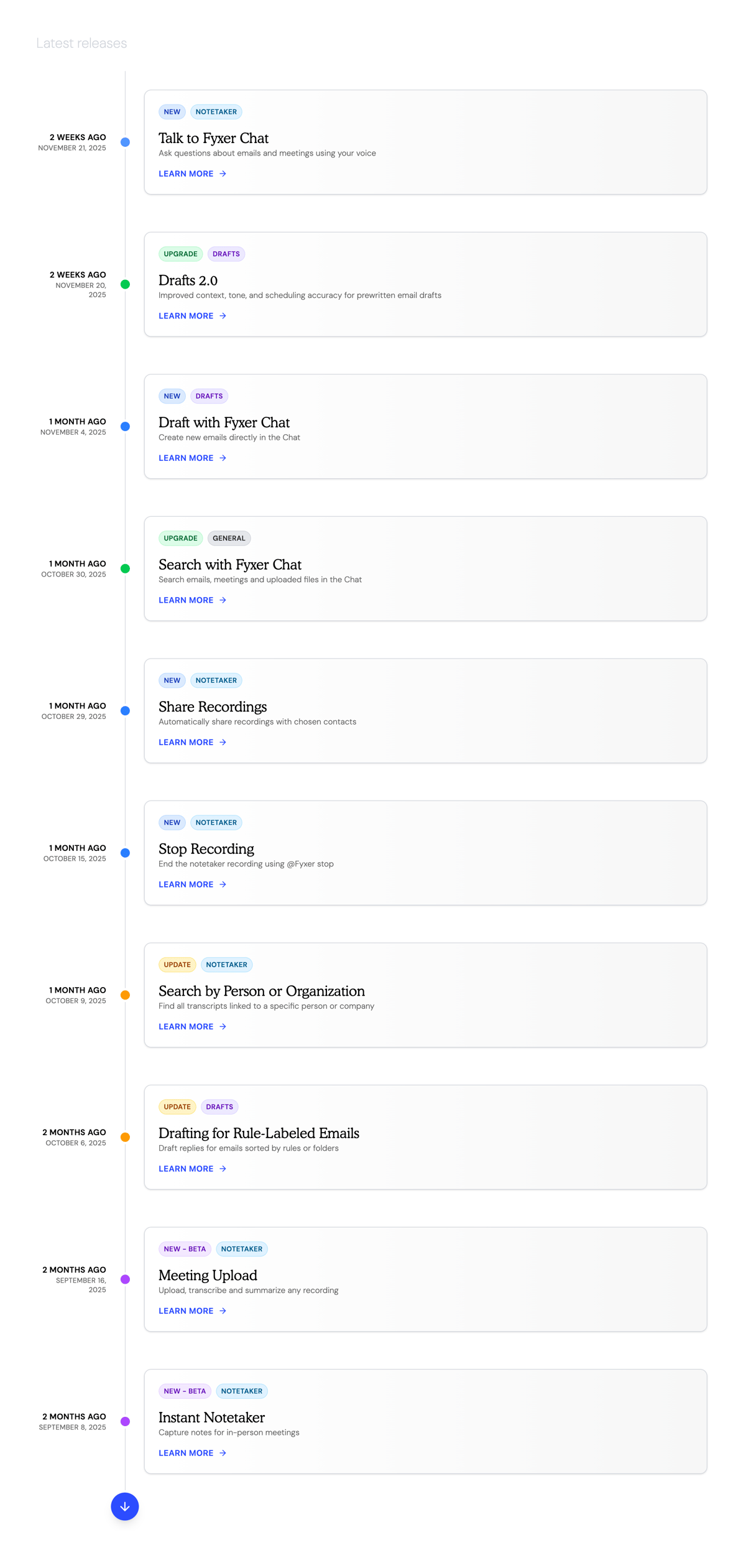The image size is (746, 1568).
Task: Click the arrow icon beside Stop Recording's Learn More
Action: click(223, 884)
